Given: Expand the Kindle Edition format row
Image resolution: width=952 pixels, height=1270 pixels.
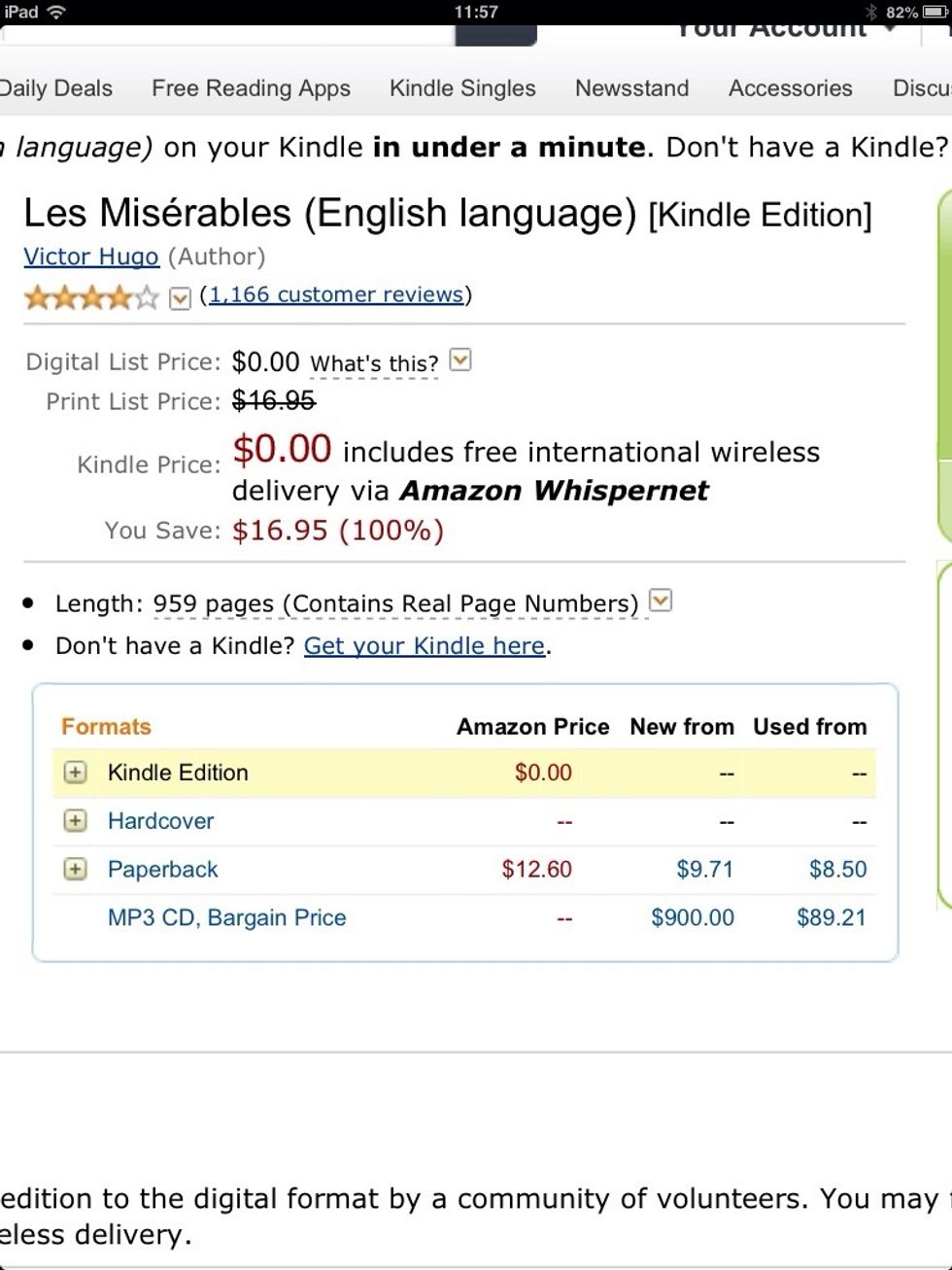Looking at the screenshot, I should pyautogui.click(x=75, y=772).
